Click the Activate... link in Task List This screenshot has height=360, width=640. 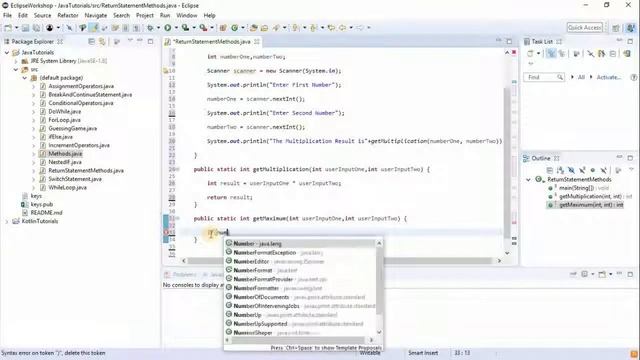tap(609, 77)
